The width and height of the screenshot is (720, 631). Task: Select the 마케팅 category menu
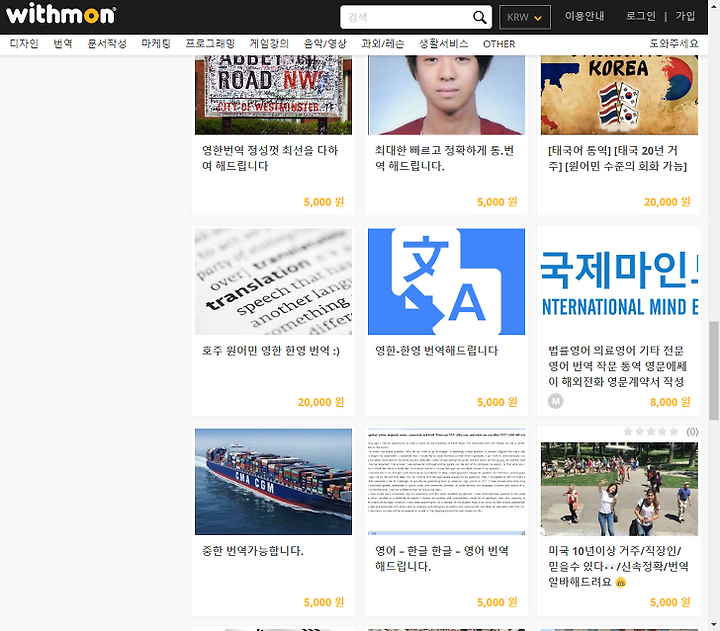point(156,44)
